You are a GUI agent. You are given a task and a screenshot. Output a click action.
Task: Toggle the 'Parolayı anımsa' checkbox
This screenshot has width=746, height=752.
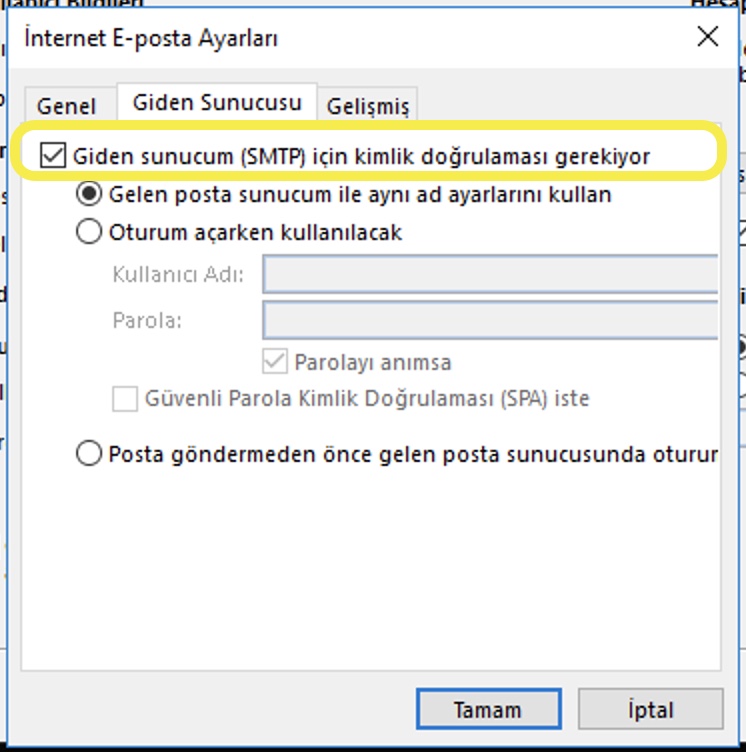274,361
